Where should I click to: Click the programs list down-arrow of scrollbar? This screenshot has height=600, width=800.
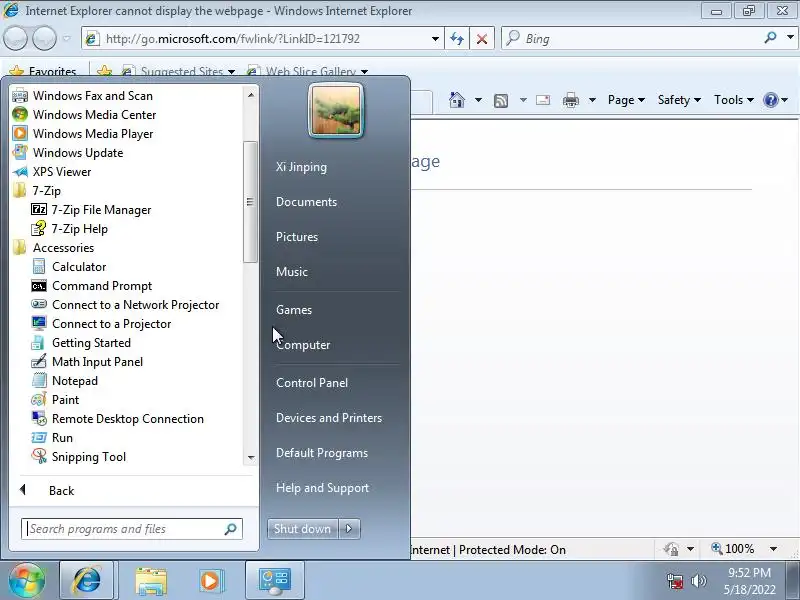tap(251, 458)
